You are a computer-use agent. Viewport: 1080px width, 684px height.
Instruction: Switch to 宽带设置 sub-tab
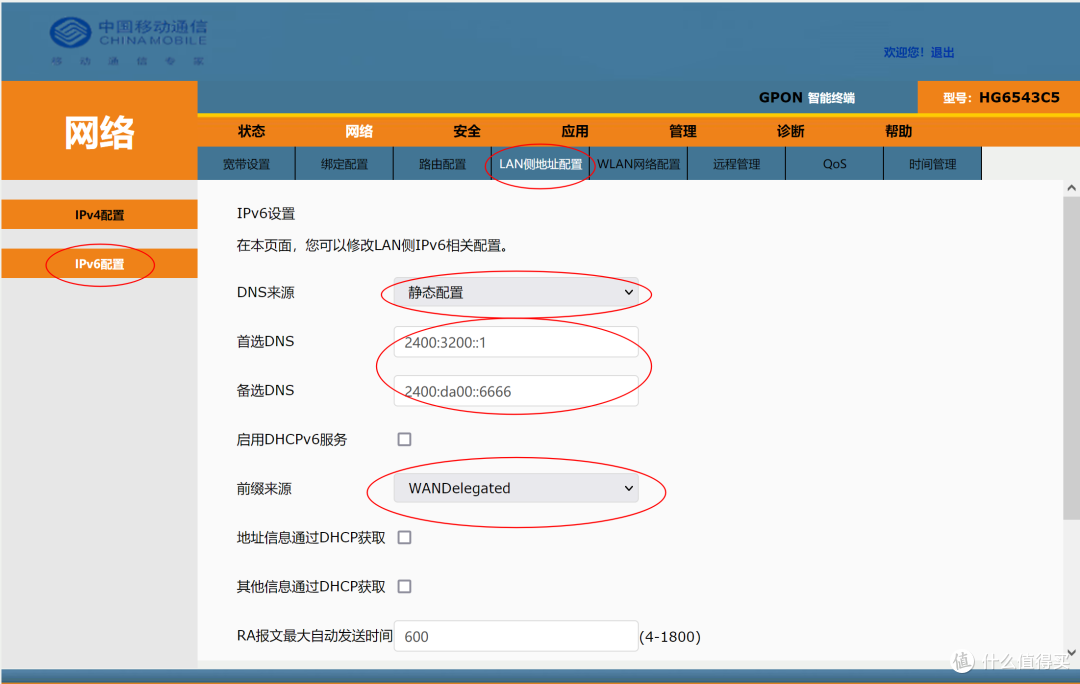tap(246, 163)
